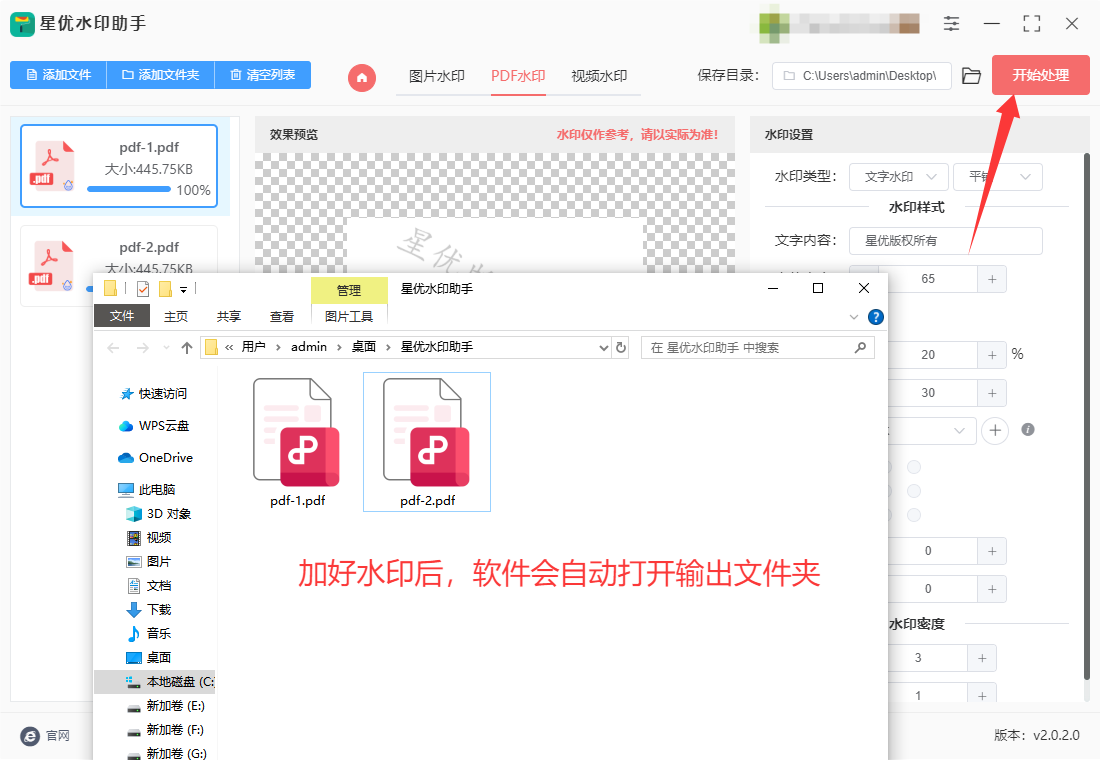Open Quick Access in Explorer sidebar
Image resolution: width=1100 pixels, height=760 pixels.
pos(154,394)
